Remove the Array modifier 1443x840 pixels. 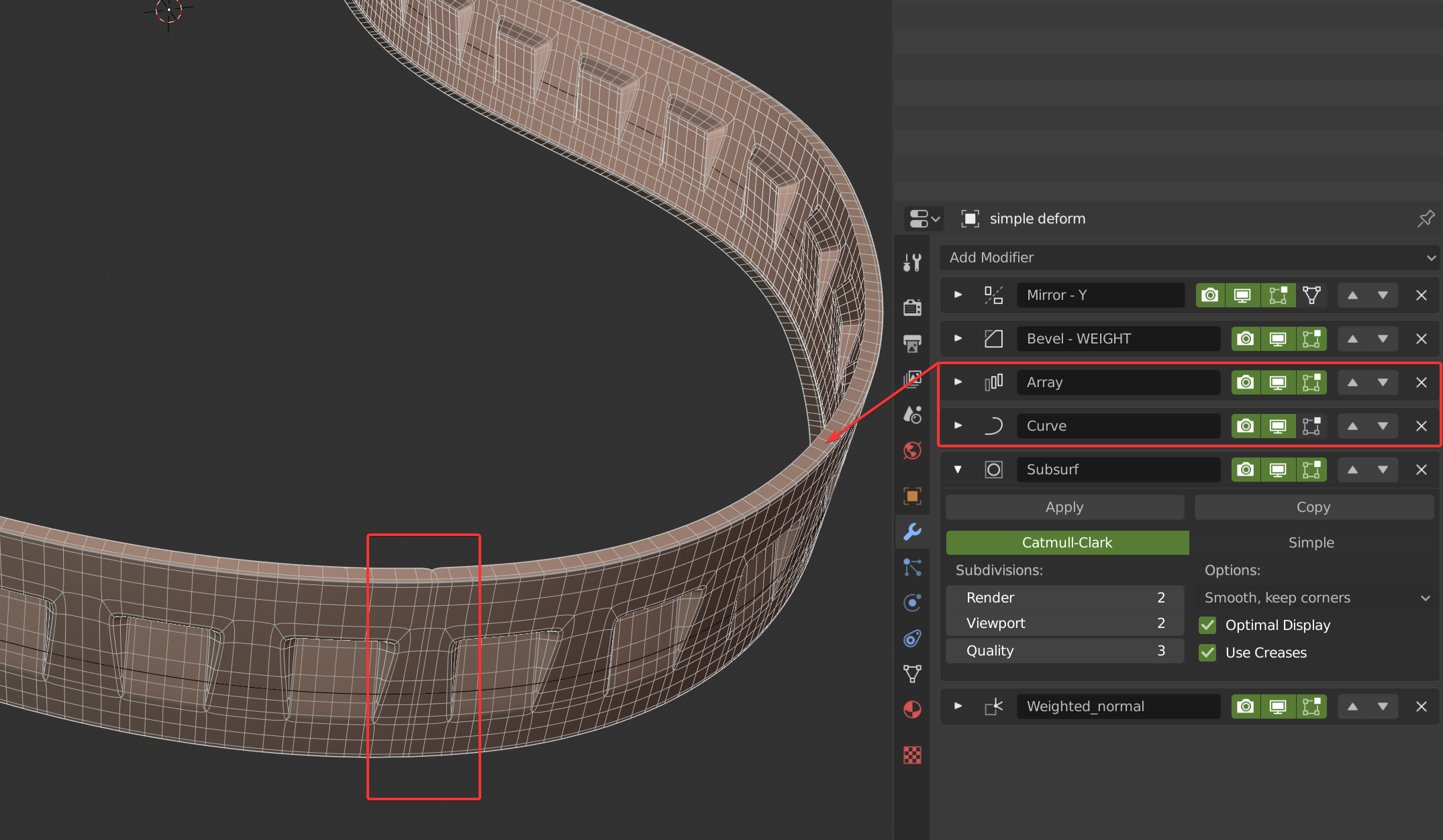tap(1421, 382)
